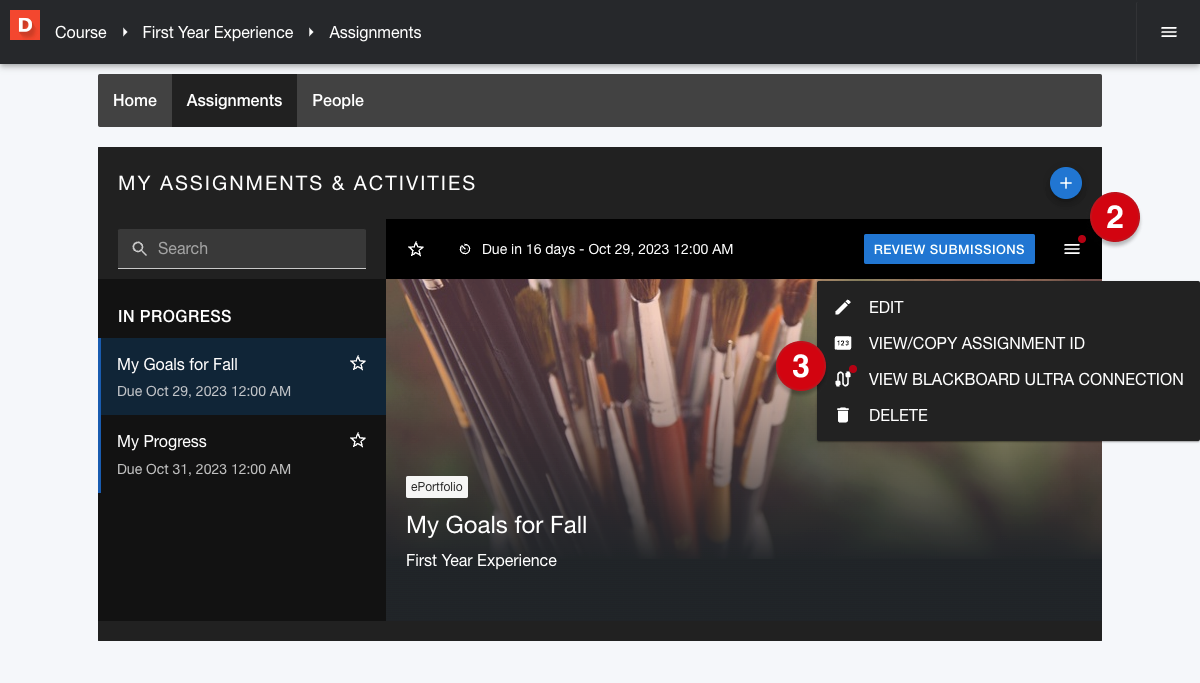Image resolution: width=1200 pixels, height=683 pixels.
Task: Click the orange D logo icon
Action: coord(24,25)
